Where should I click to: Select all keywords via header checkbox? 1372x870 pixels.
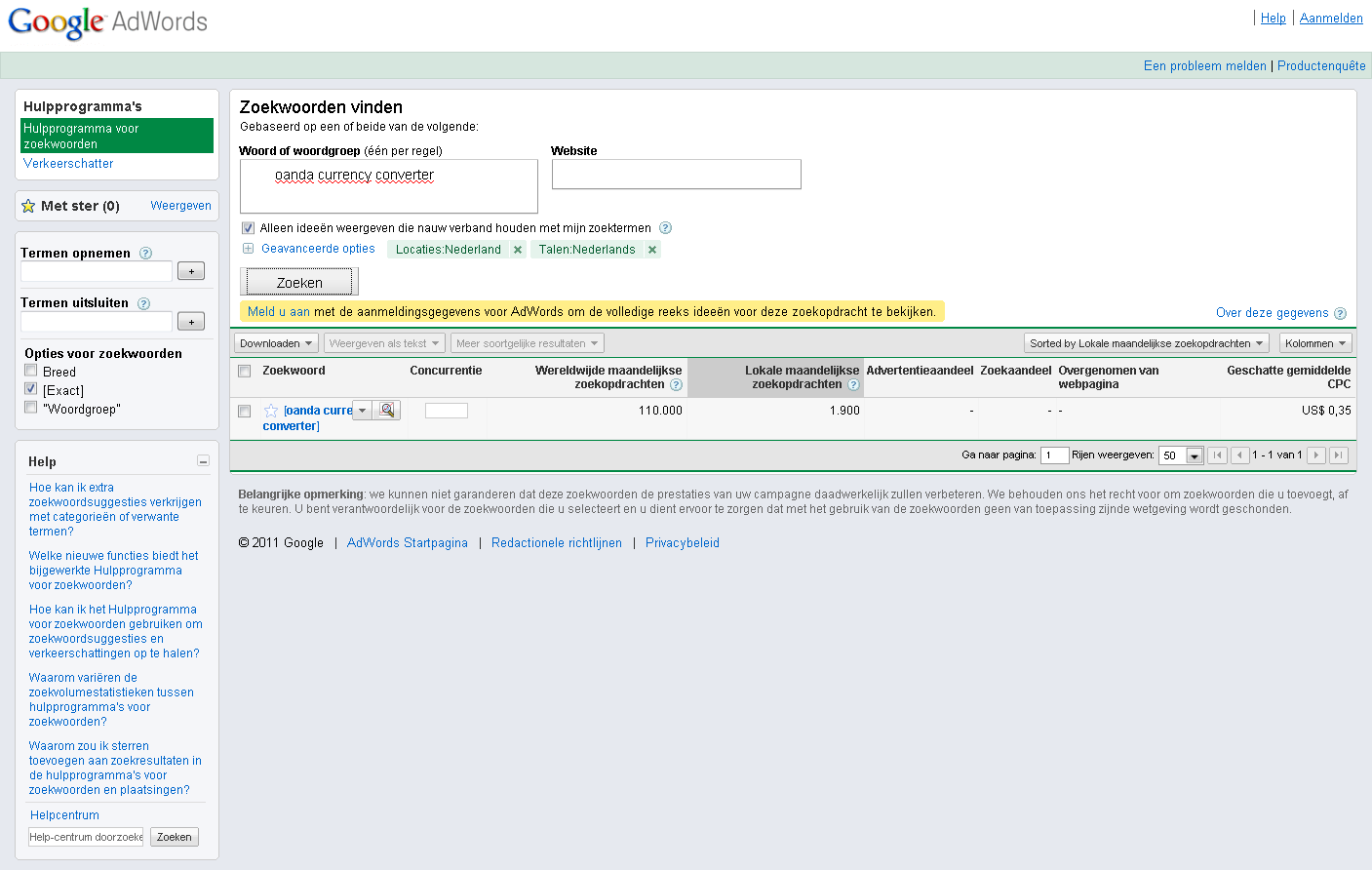click(x=245, y=371)
